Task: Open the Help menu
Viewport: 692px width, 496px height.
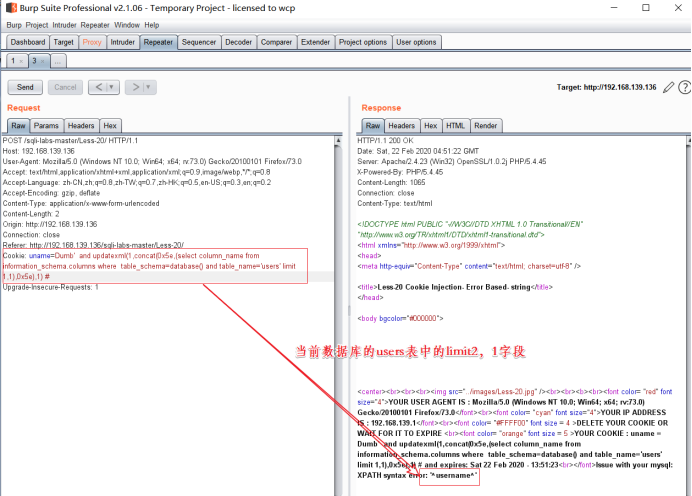Action: pos(152,25)
